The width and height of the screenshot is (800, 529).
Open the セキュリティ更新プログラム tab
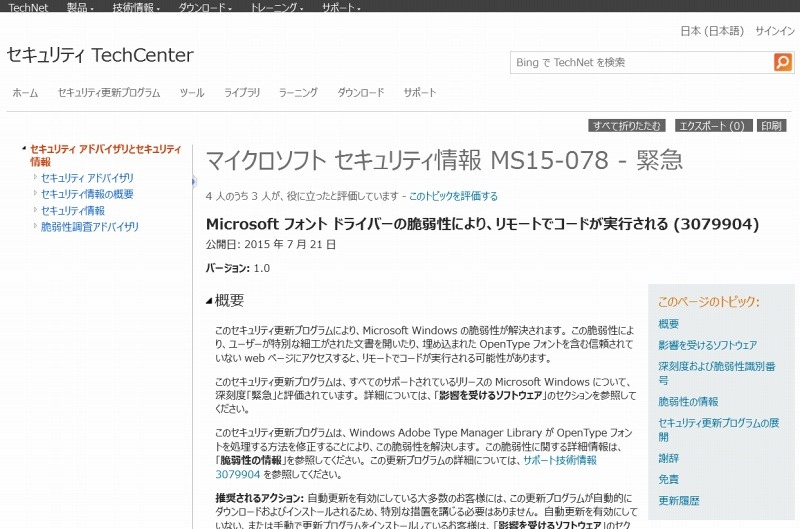tap(109, 93)
